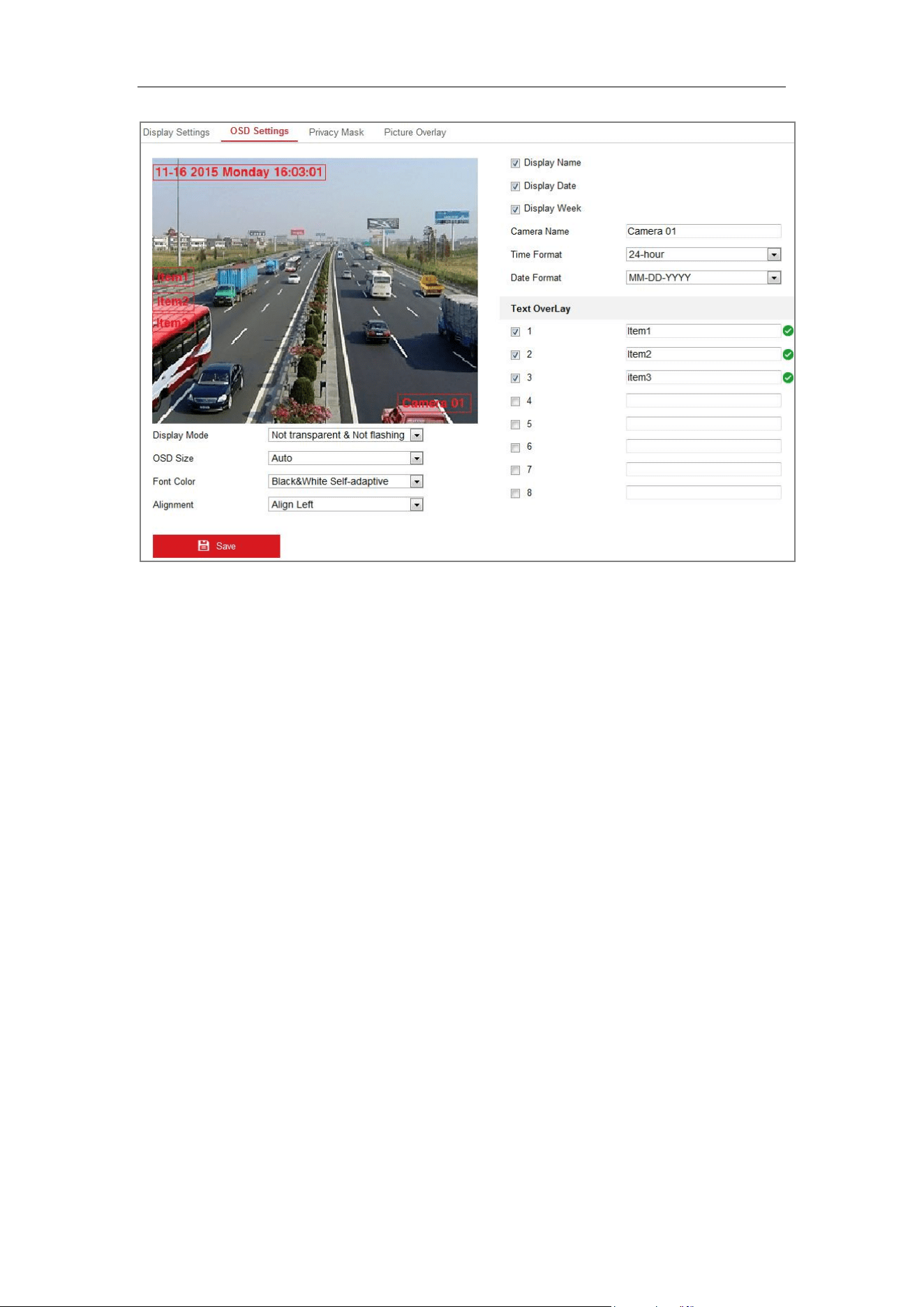The image size is (924, 1307).
Task: Check text overlay checkbox 7
Action: click(515, 471)
